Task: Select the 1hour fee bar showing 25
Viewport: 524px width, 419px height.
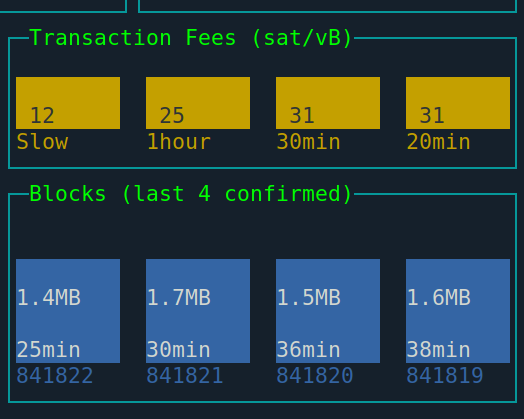Action: 198,103
